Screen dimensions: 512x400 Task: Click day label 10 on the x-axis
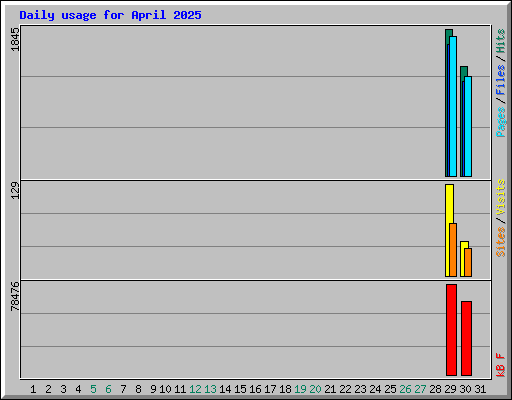coord(165,389)
